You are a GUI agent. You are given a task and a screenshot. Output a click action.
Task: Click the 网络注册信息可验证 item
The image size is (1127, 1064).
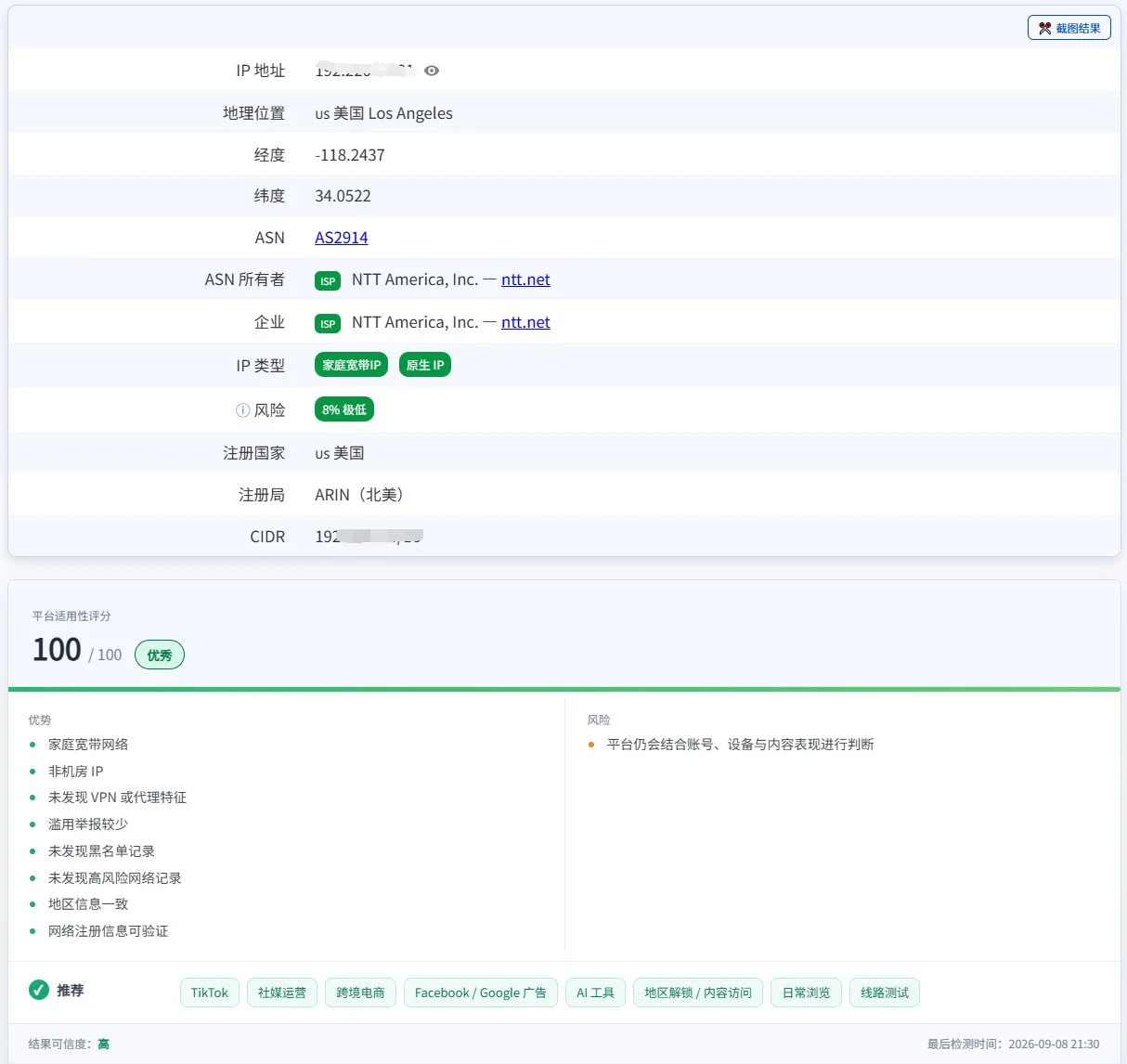pos(109,931)
